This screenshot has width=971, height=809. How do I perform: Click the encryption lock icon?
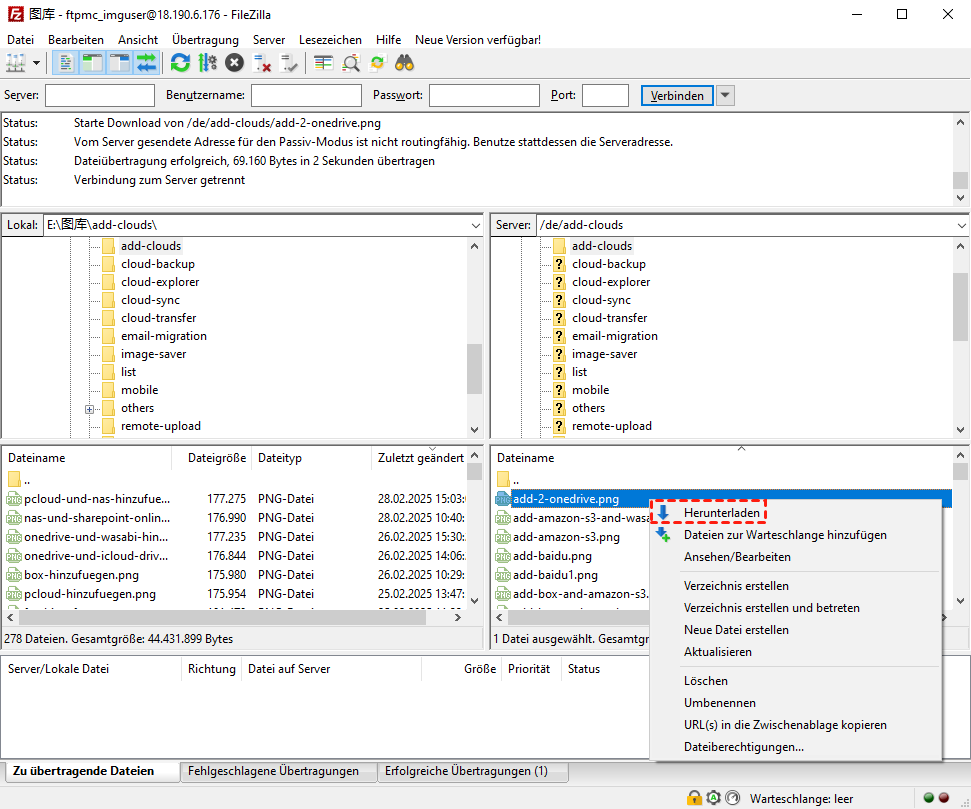[x=694, y=798]
